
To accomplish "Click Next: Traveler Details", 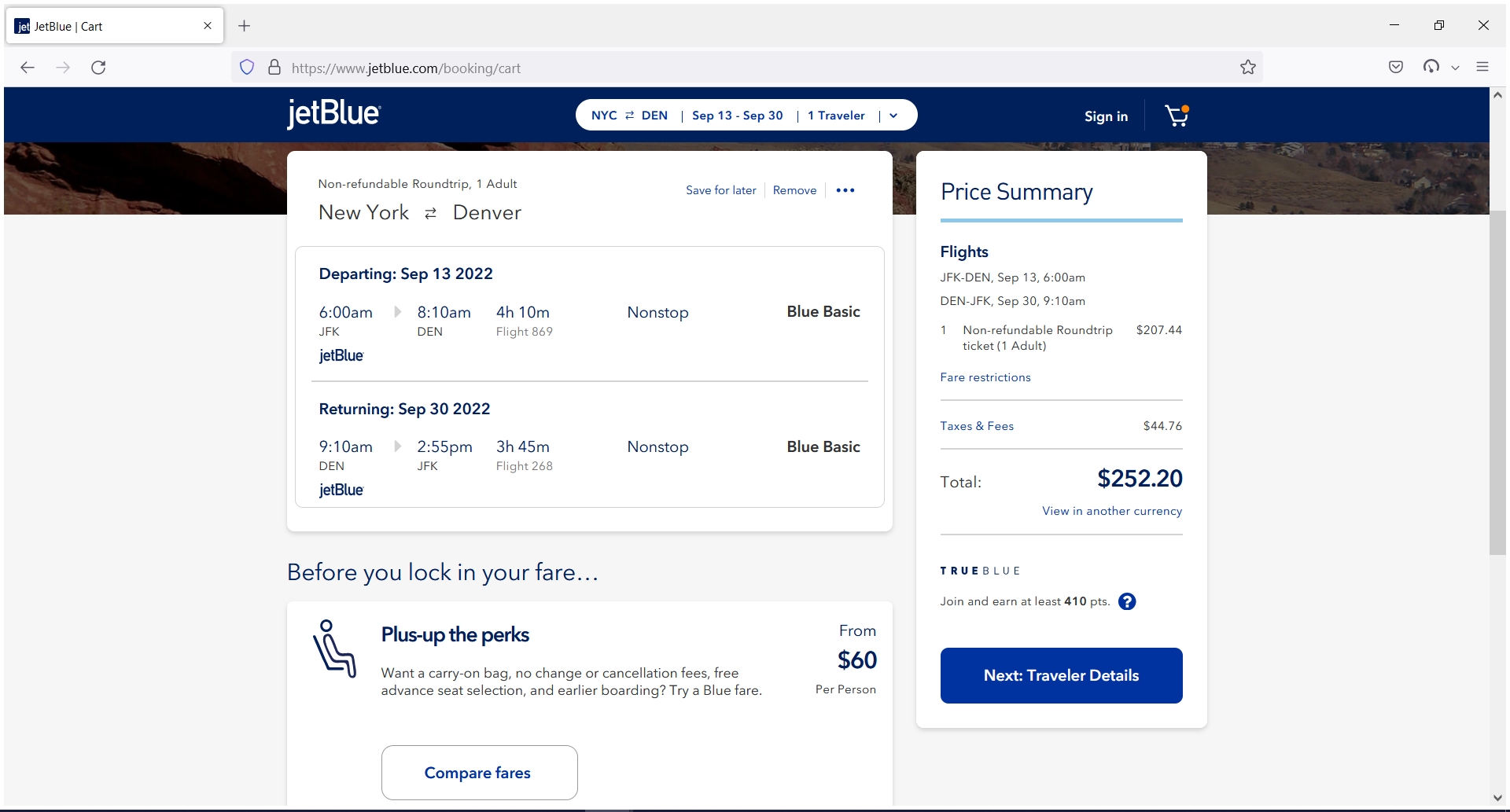I will tap(1060, 675).
